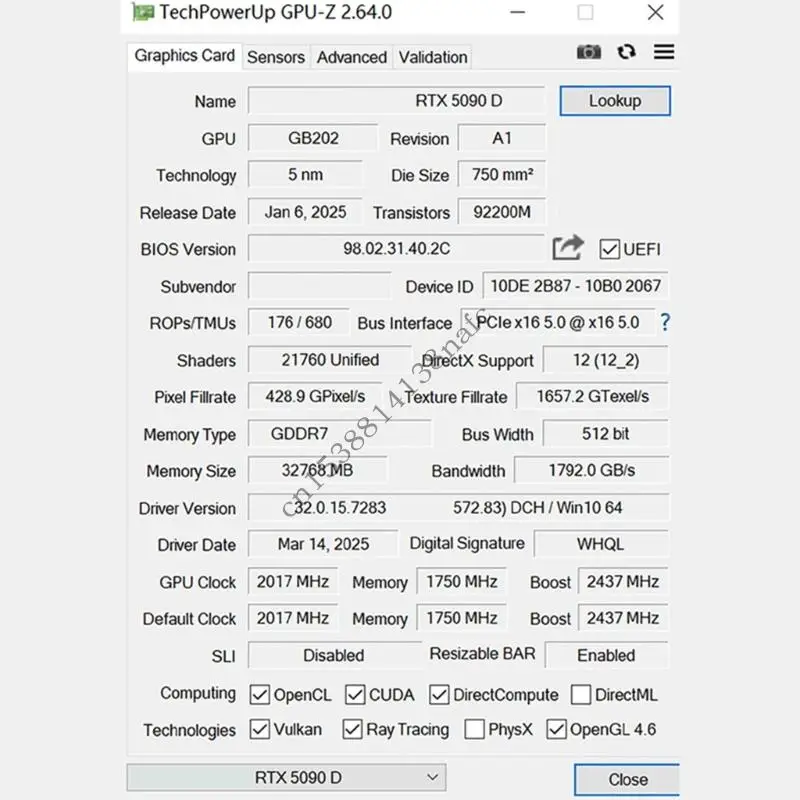
Task: Click the GPU Clock 2017 MHz value
Action: click(293, 581)
